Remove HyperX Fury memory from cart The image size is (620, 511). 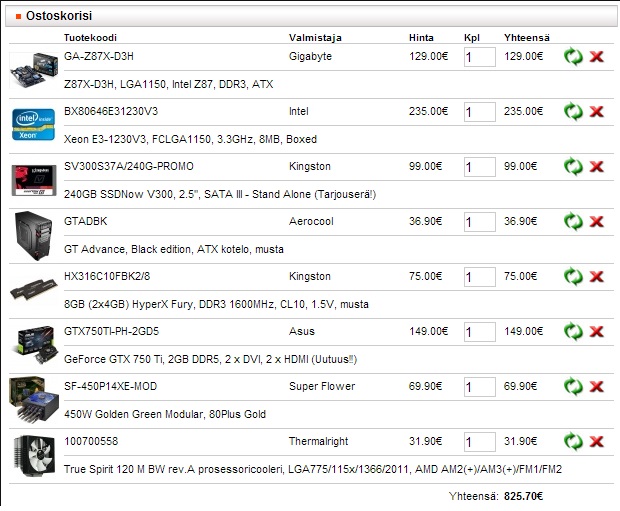tap(596, 276)
